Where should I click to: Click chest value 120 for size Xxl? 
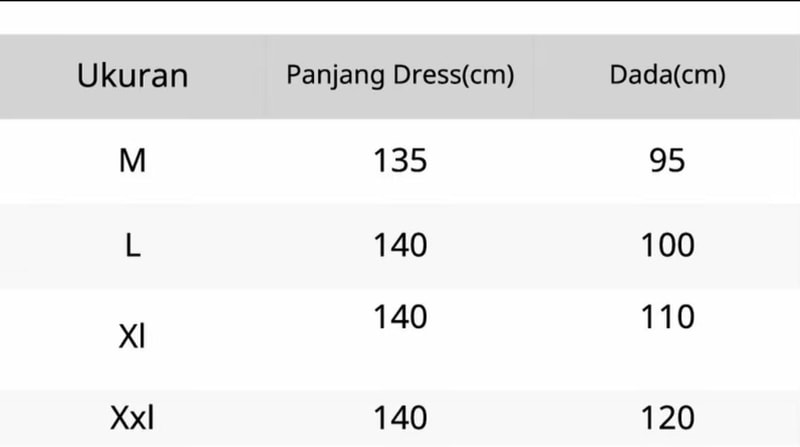click(667, 417)
